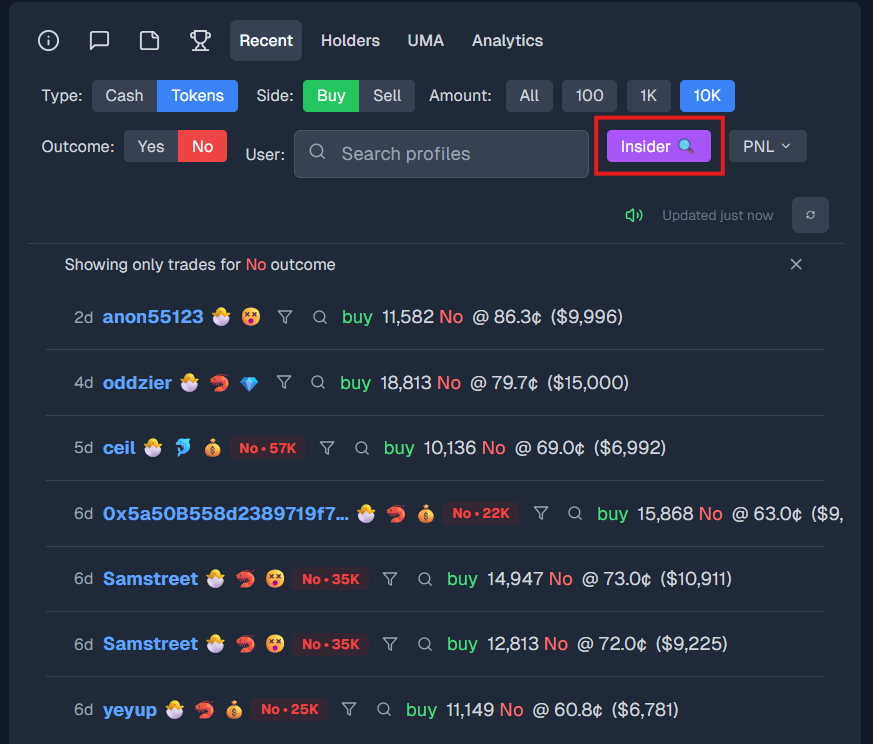Viewport: 873px width, 744px height.
Task: Open 0x5a50B558d2389719f7 profile link
Action: [226, 513]
